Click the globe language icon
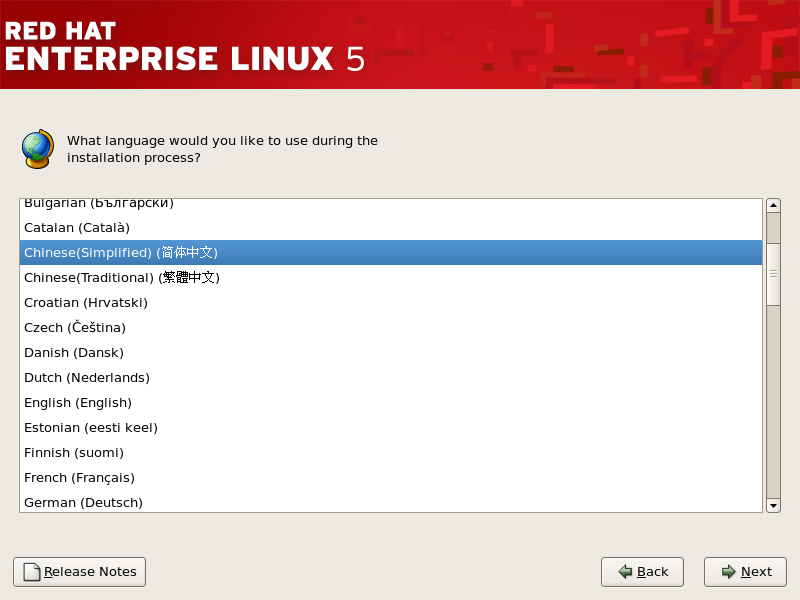Image resolution: width=800 pixels, height=600 pixels. click(37, 149)
